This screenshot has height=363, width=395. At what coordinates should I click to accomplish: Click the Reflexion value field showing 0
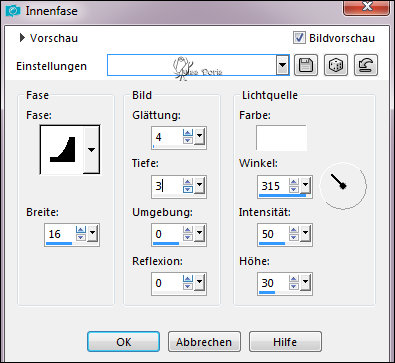167,283
